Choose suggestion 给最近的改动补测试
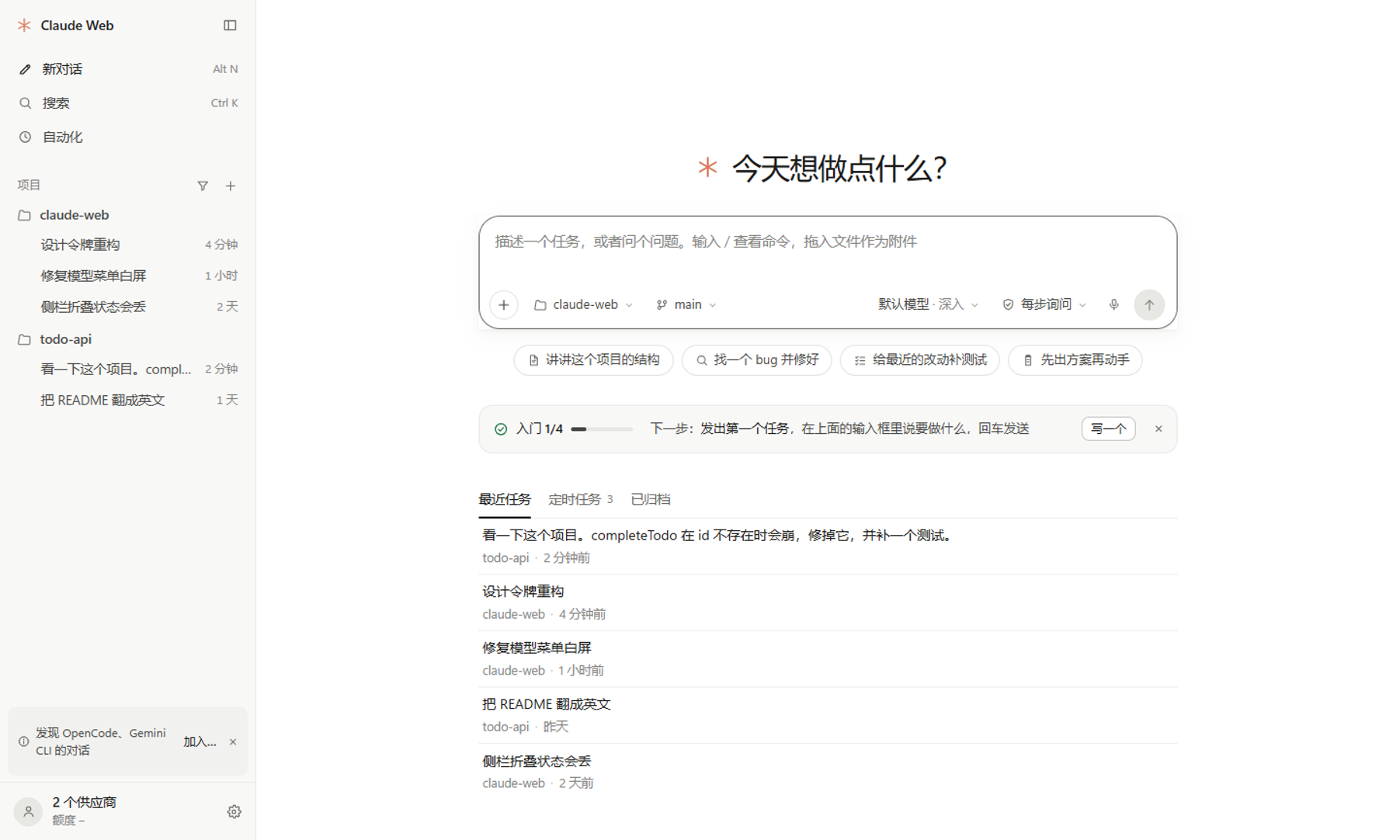The height and width of the screenshot is (840, 1400). (x=920, y=360)
